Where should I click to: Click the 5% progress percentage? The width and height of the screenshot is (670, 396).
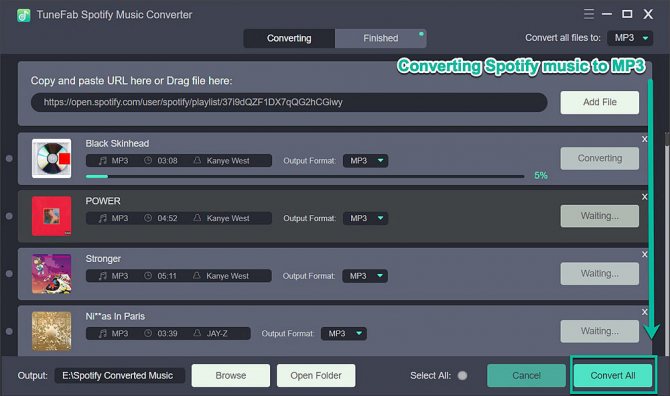pyautogui.click(x=541, y=176)
